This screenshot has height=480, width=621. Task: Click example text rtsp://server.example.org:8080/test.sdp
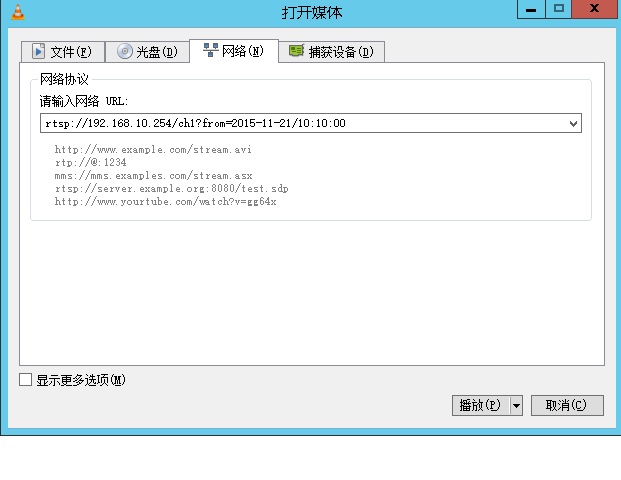pyautogui.click(x=171, y=189)
